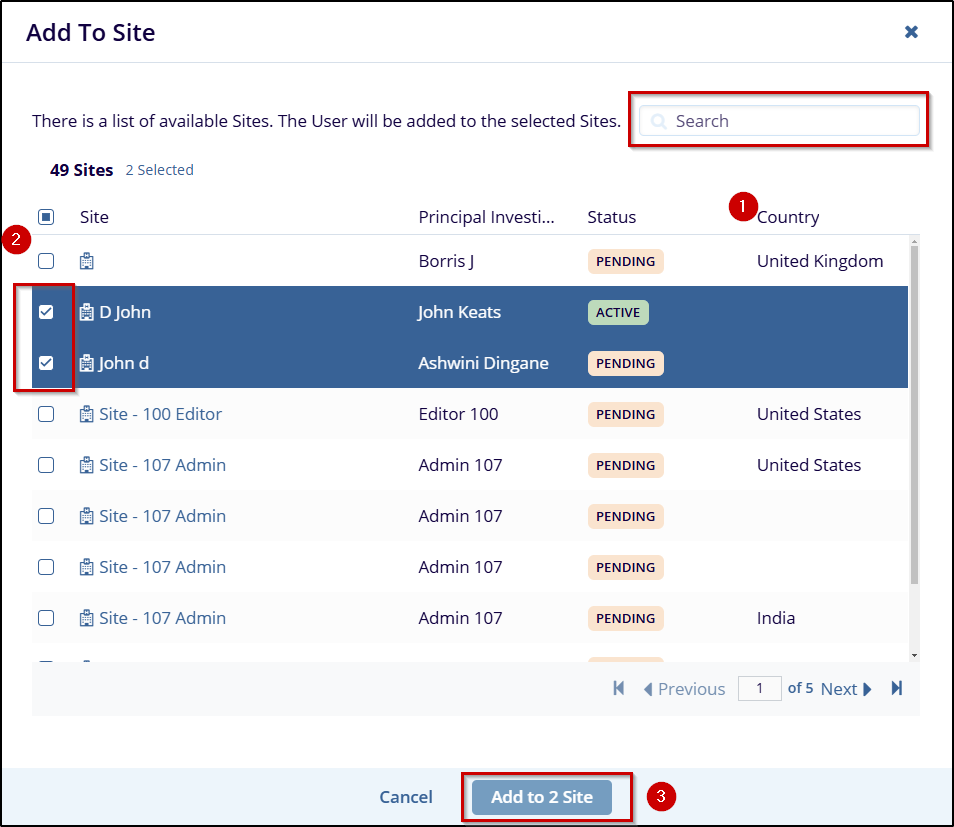
Task: Click the building icon next to John d
Action: tap(87, 363)
